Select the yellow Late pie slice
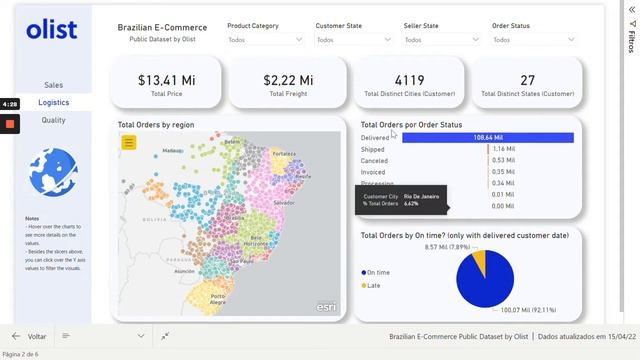Image resolution: width=640 pixels, height=360 pixels. tap(480, 260)
